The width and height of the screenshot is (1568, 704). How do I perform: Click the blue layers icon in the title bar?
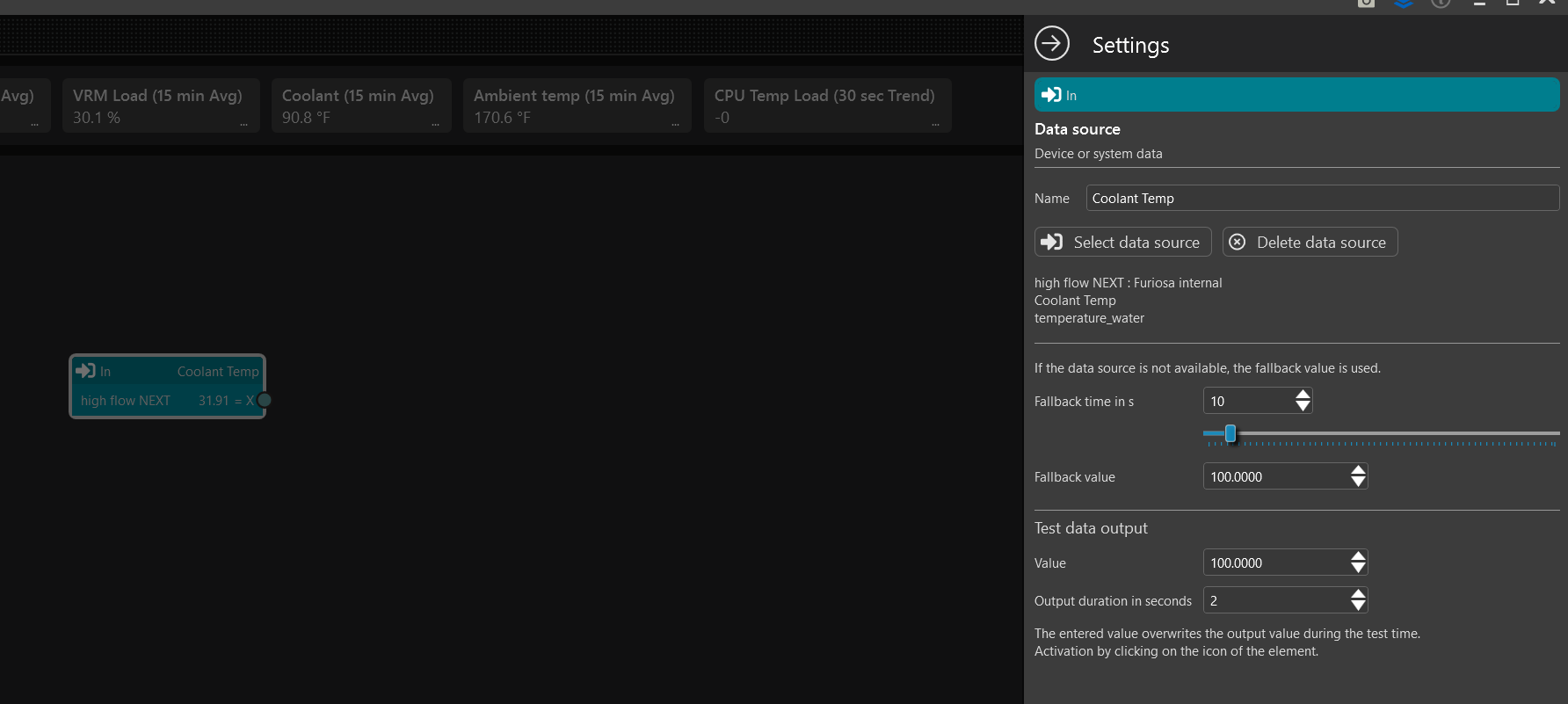click(1404, 4)
